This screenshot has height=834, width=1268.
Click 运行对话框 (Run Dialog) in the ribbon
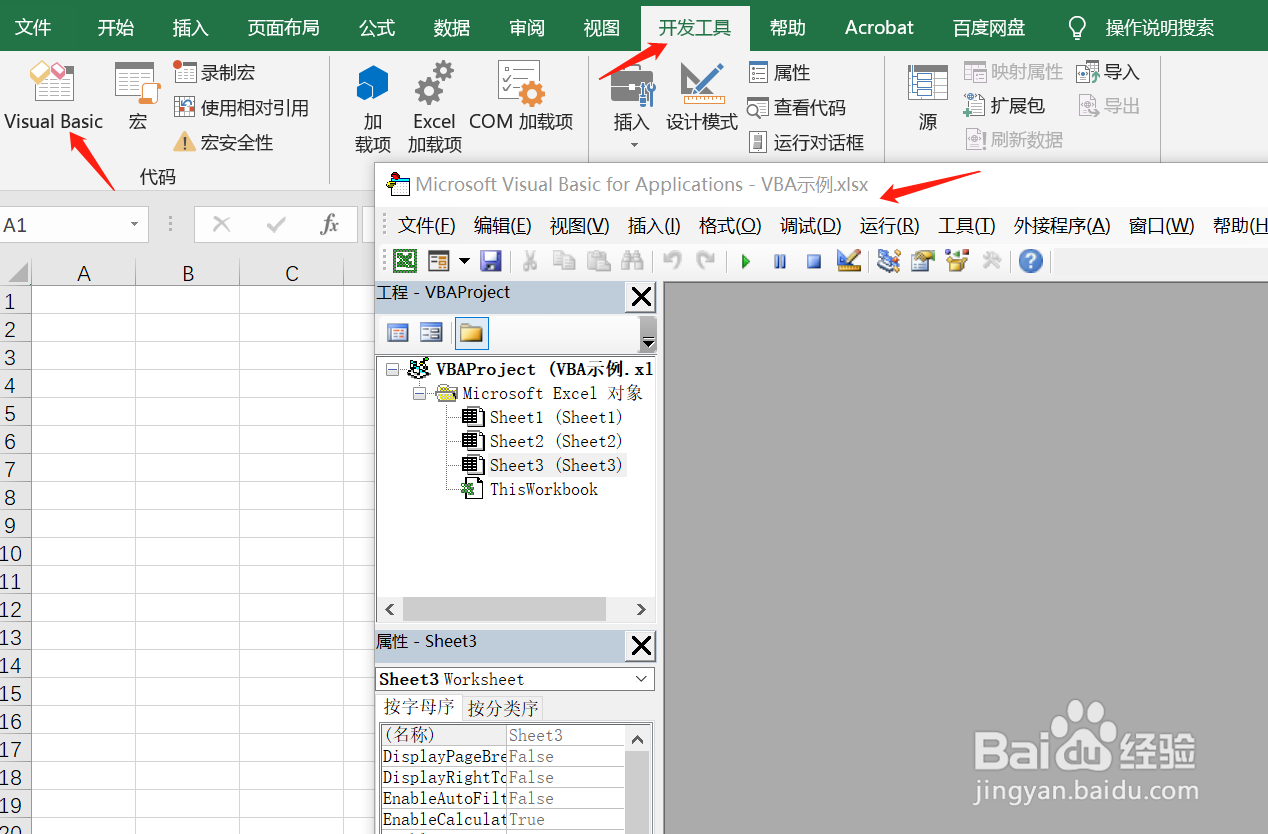click(806, 142)
